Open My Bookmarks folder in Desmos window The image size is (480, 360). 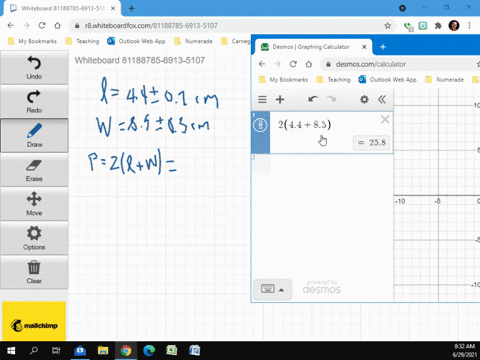(x=284, y=80)
